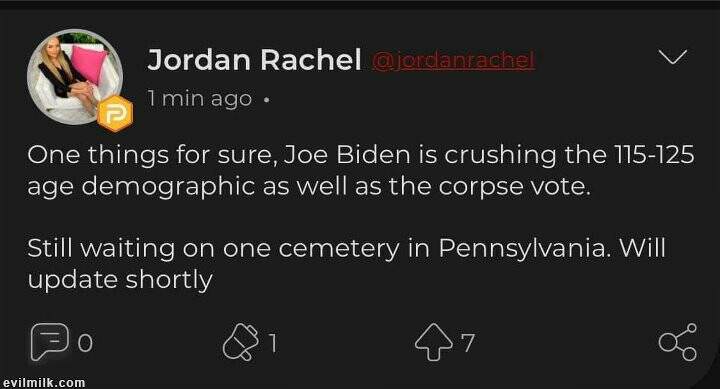Click the evilmilk.com watermark
The image size is (720, 389).
[x=44, y=383]
